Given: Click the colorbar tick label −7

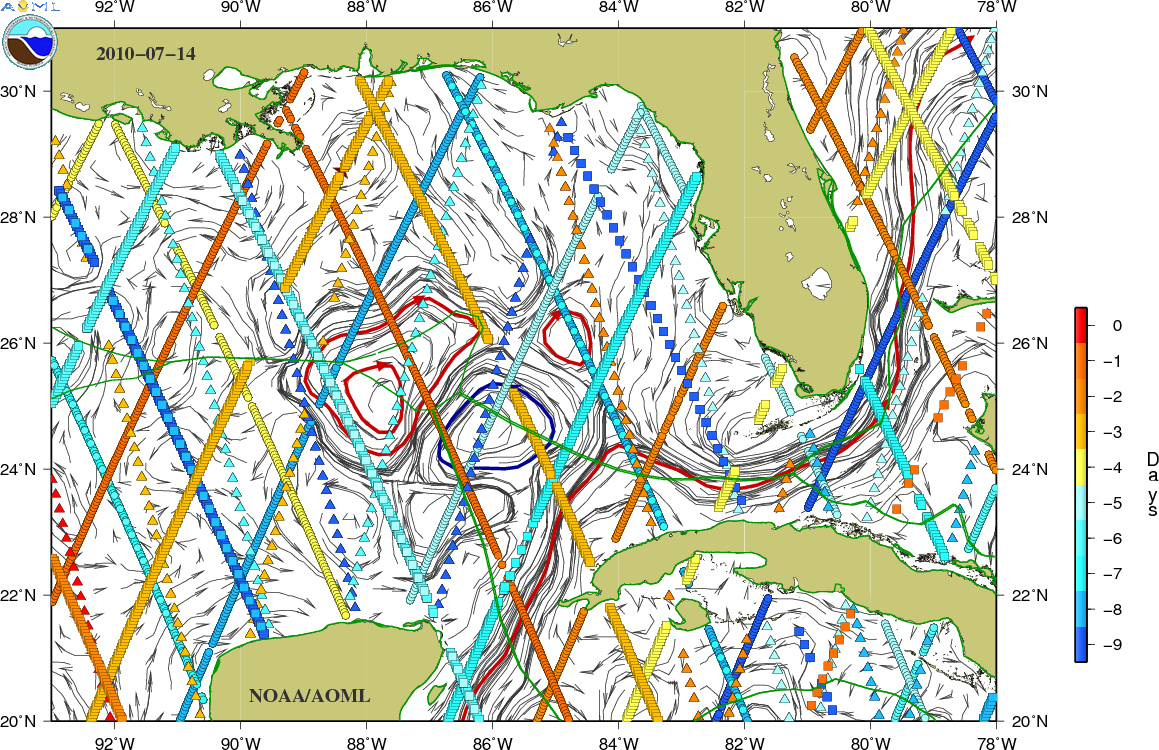Looking at the screenshot, I should [1112, 574].
